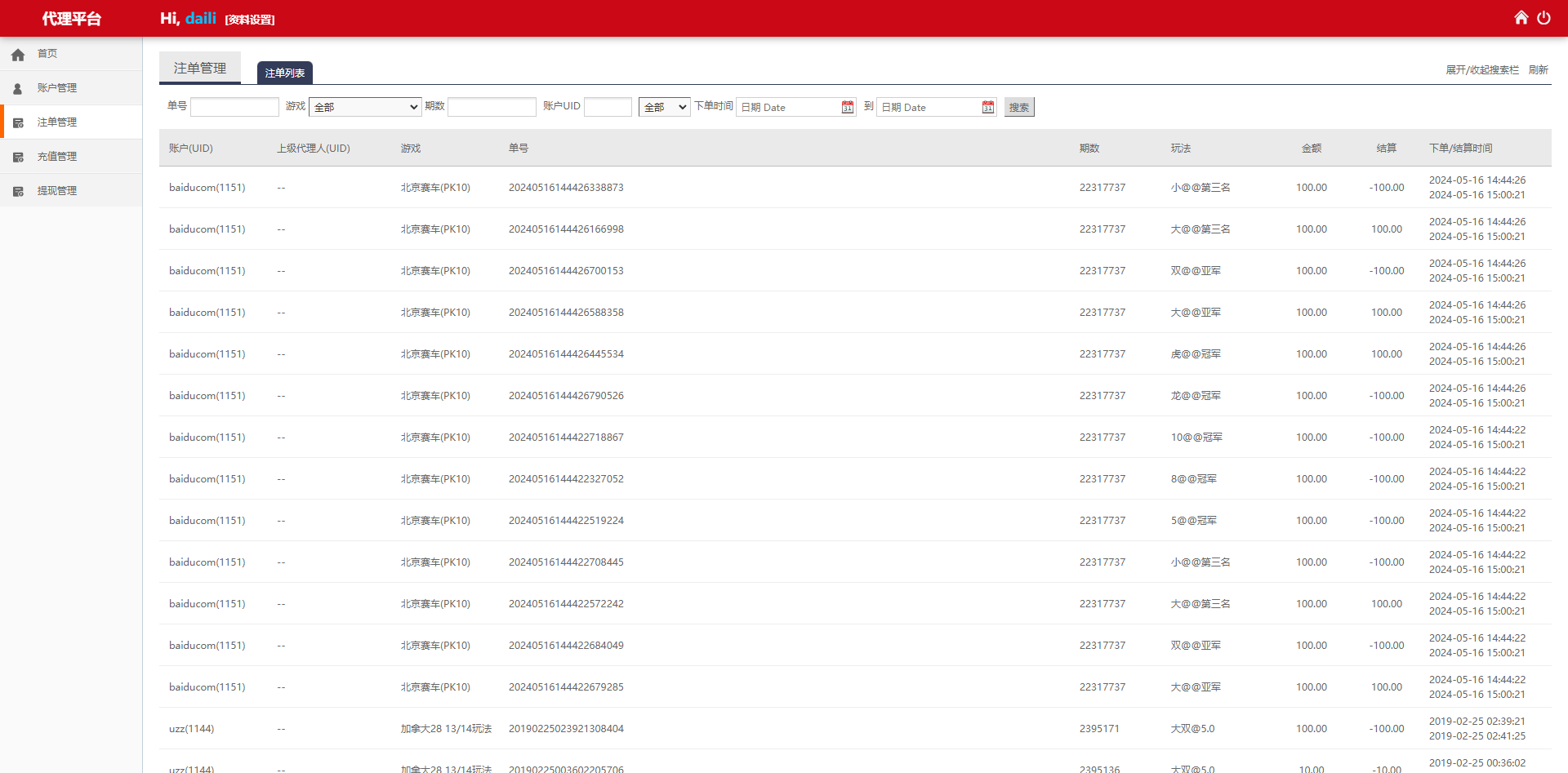
Task: Focus the 期数 input field
Action: pyautogui.click(x=492, y=107)
